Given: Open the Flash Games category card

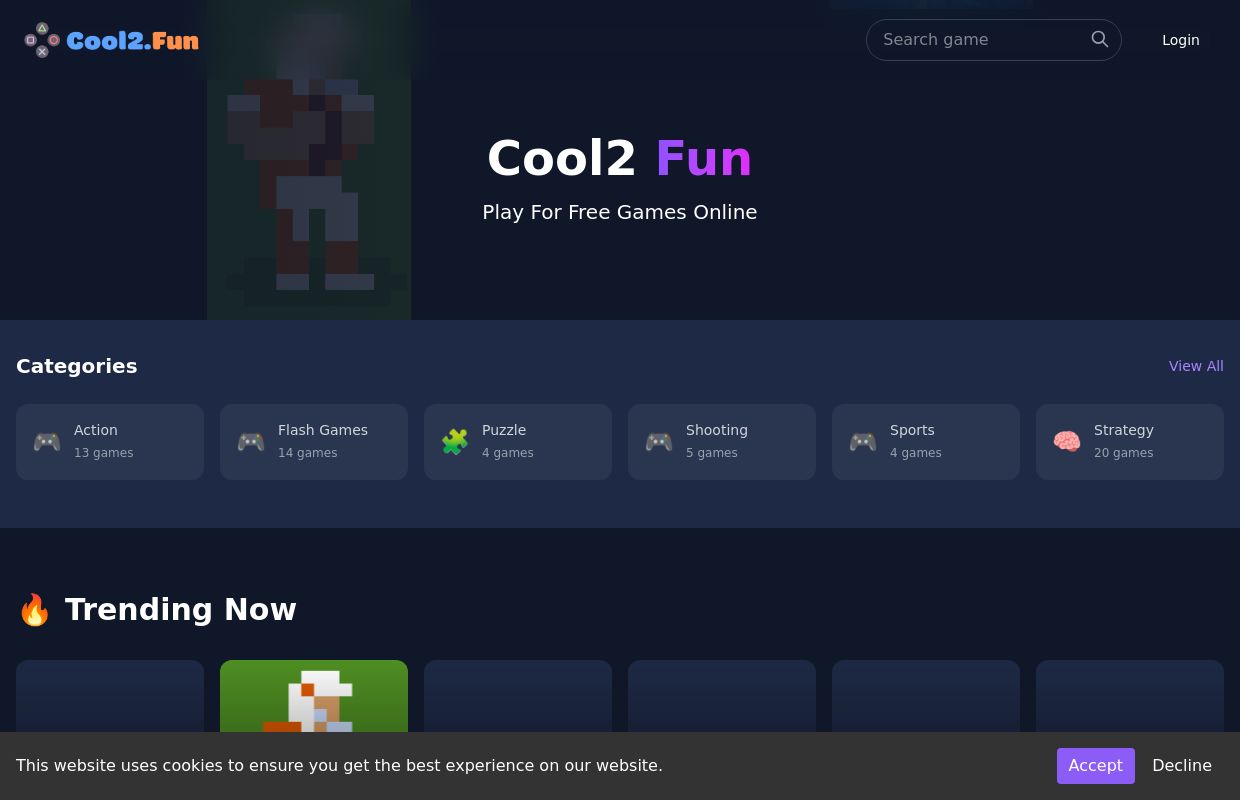Looking at the screenshot, I should (x=314, y=442).
